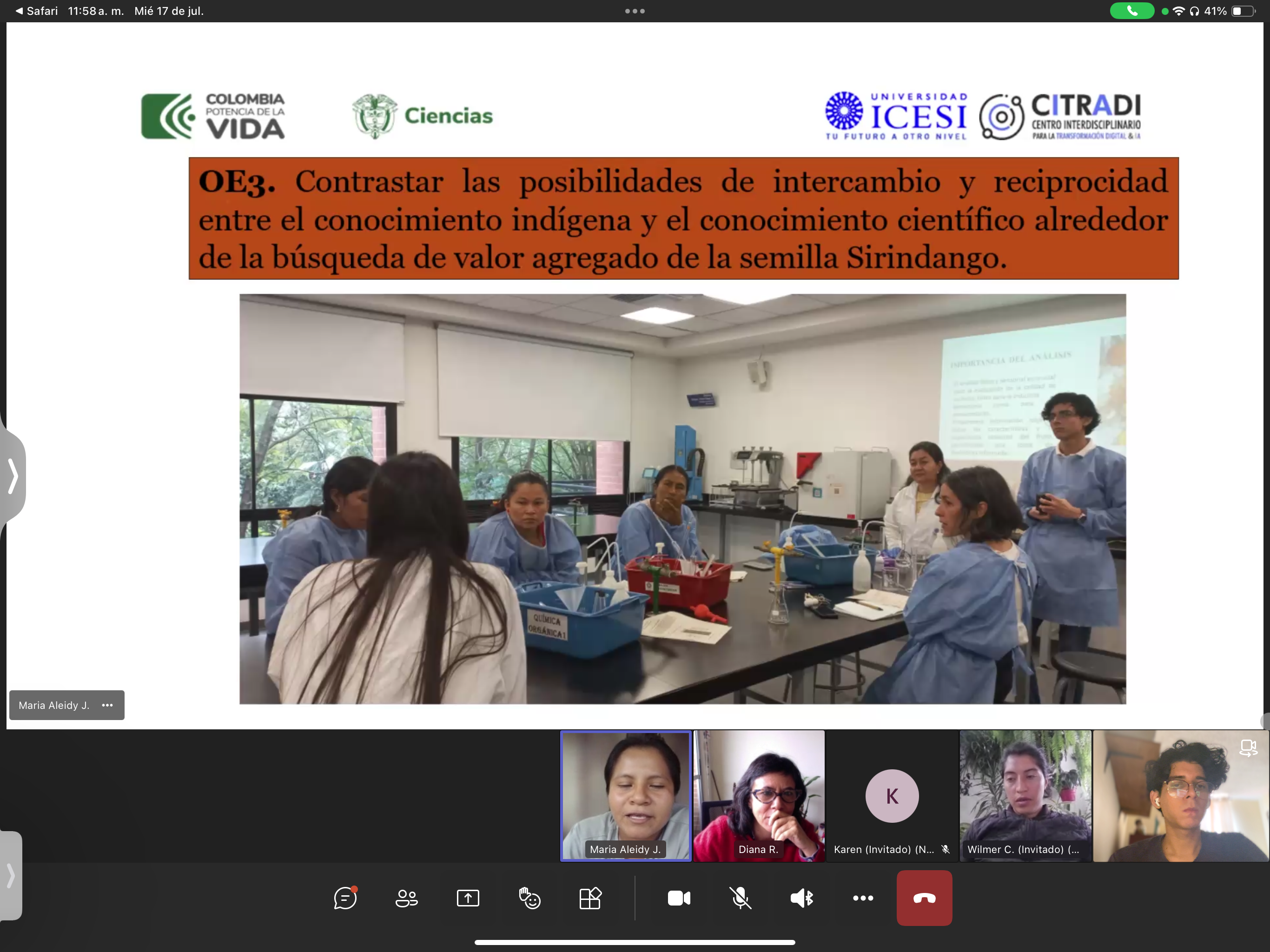Toggle the camera on or off
Screen dimensions: 1270x952
[679, 898]
